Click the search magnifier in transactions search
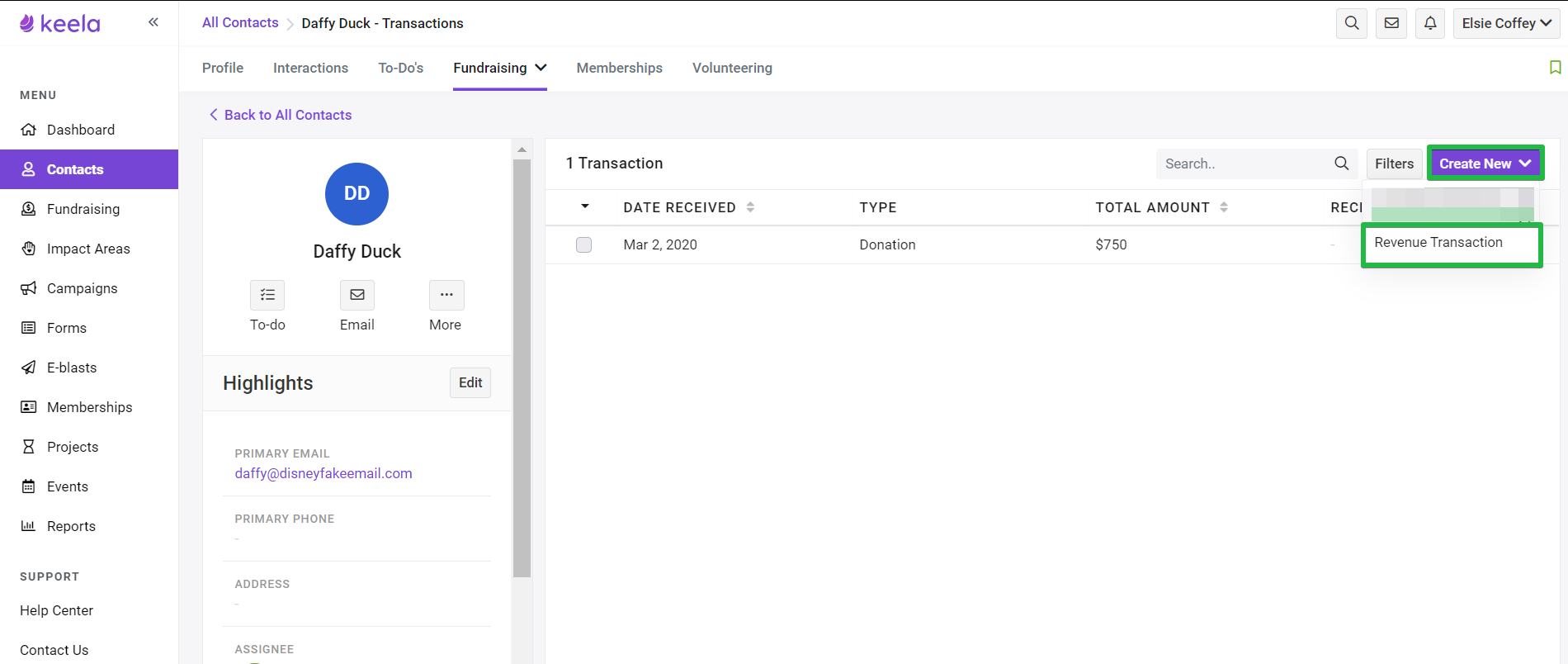Viewport: 1568px width, 664px height. [x=1342, y=164]
